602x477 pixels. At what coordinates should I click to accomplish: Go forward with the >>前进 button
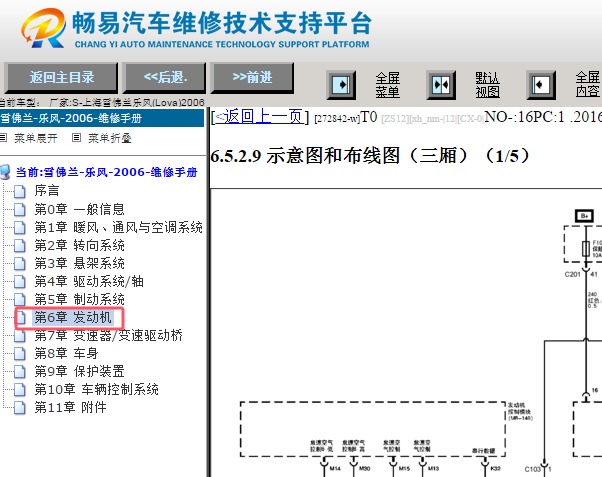252,78
